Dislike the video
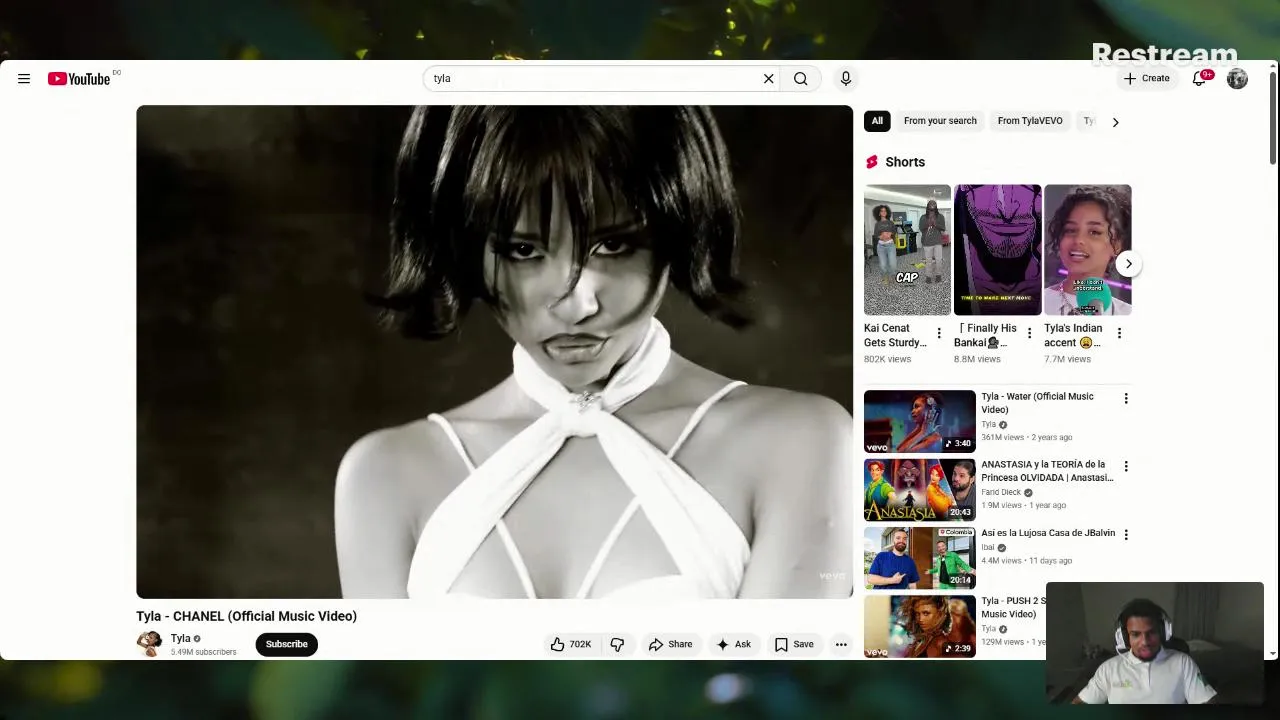Viewport: 1280px width, 720px height. tap(617, 645)
